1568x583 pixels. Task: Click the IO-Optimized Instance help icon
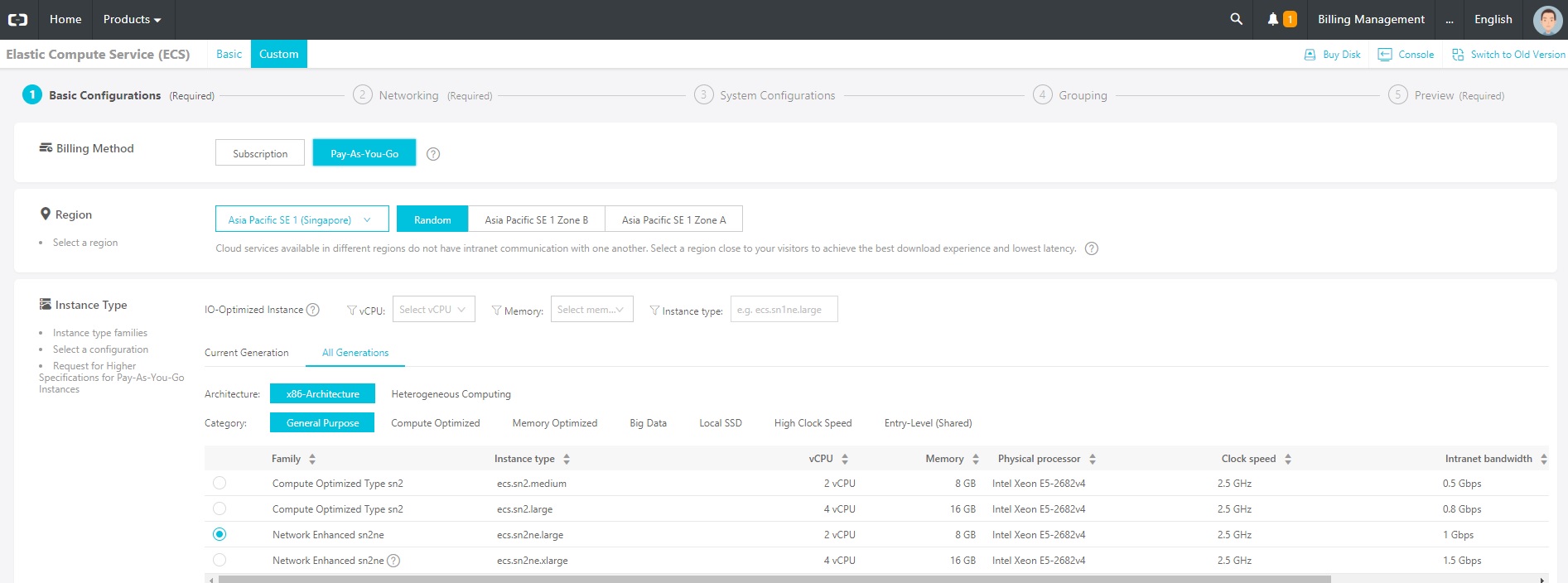tap(312, 310)
